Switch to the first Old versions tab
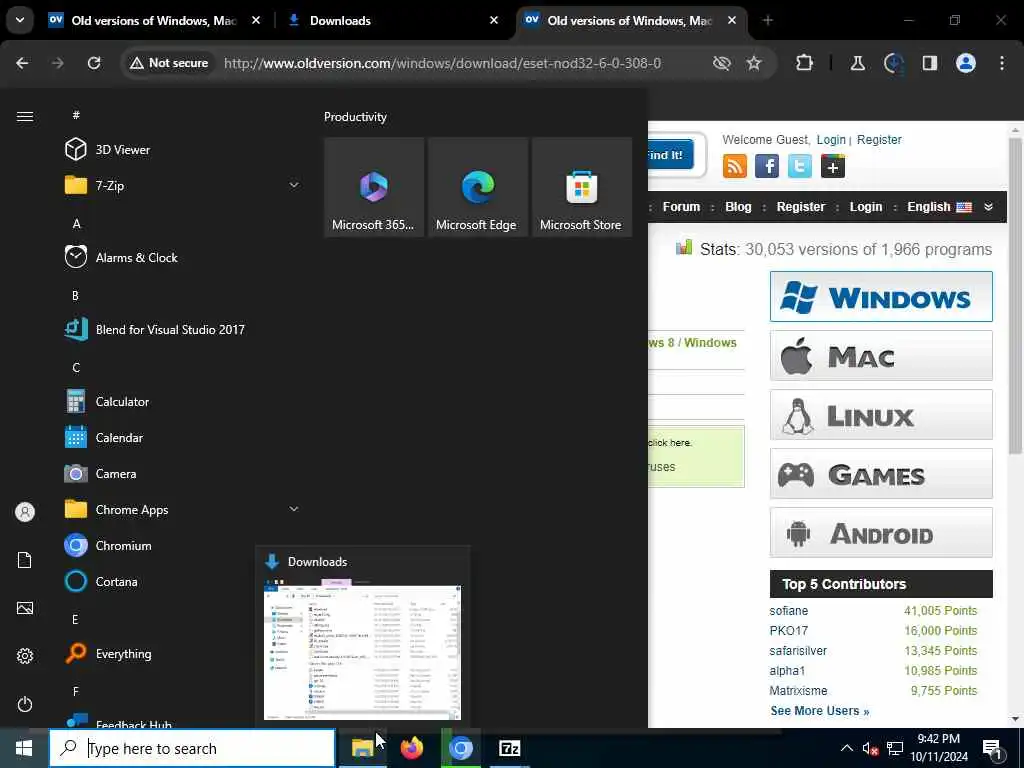This screenshot has height=768, width=1024. click(155, 20)
